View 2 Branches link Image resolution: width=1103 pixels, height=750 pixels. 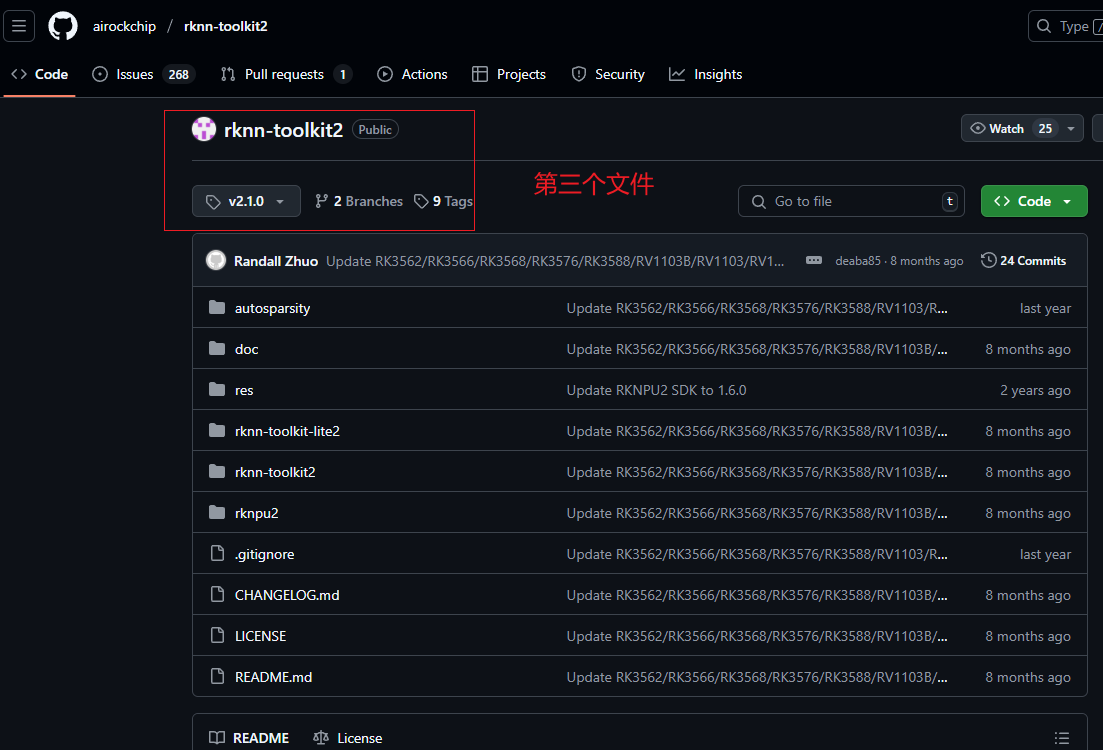(359, 201)
